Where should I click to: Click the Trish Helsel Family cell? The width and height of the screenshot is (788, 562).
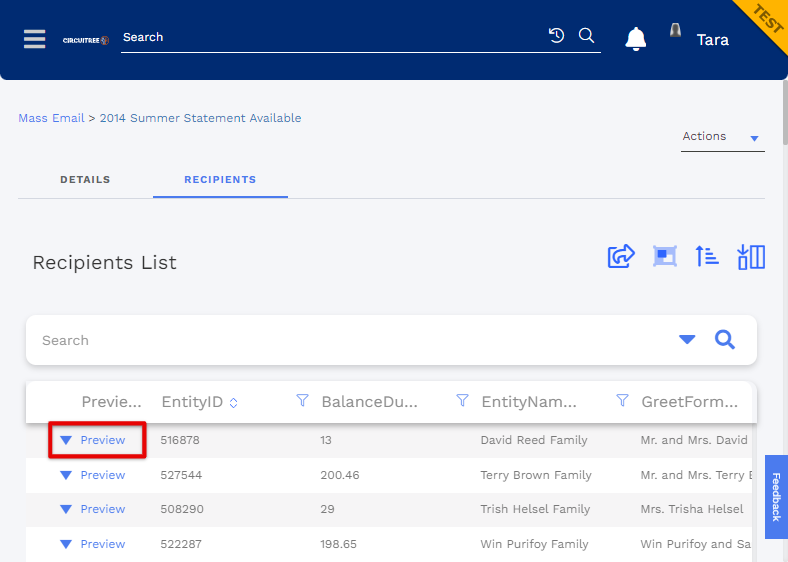point(535,509)
